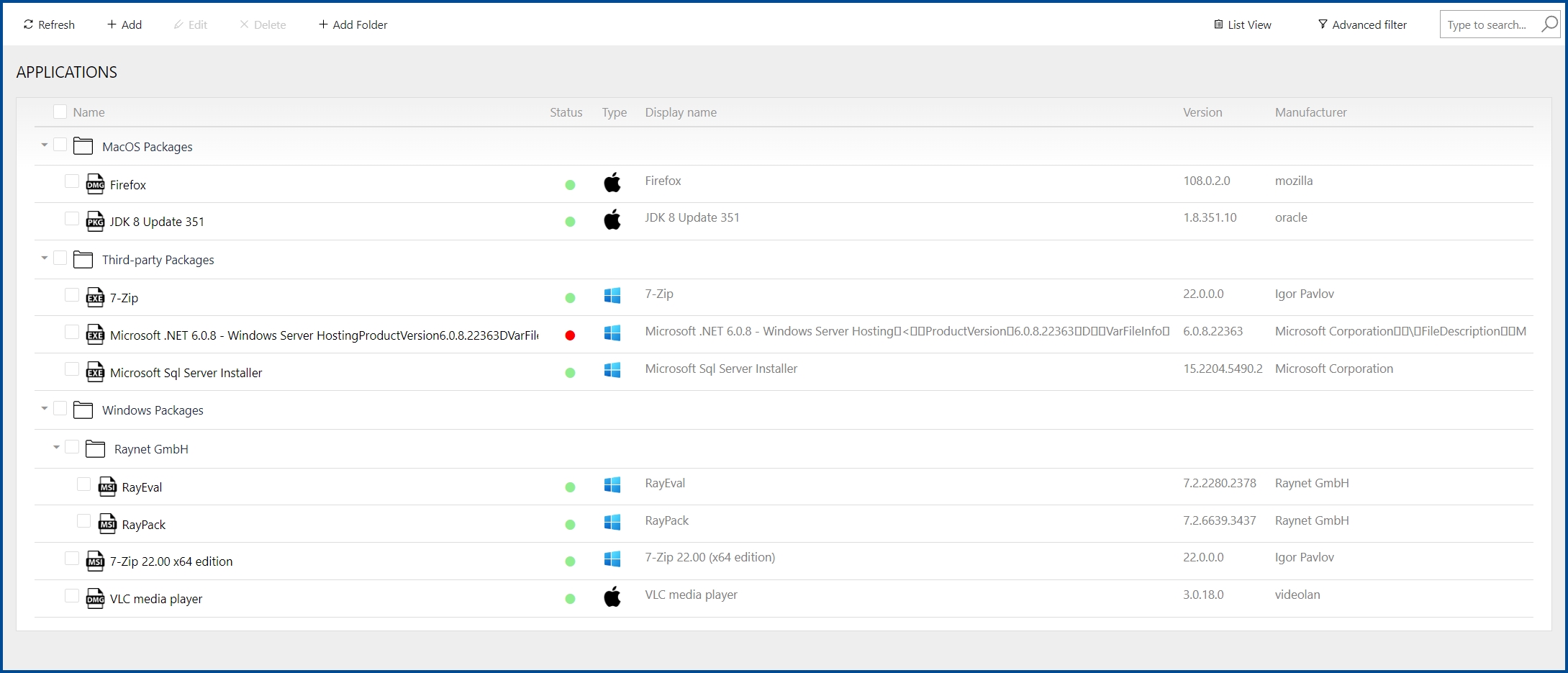Click the RayPack MSI file icon
This screenshot has height=673, width=1568.
pos(107,524)
